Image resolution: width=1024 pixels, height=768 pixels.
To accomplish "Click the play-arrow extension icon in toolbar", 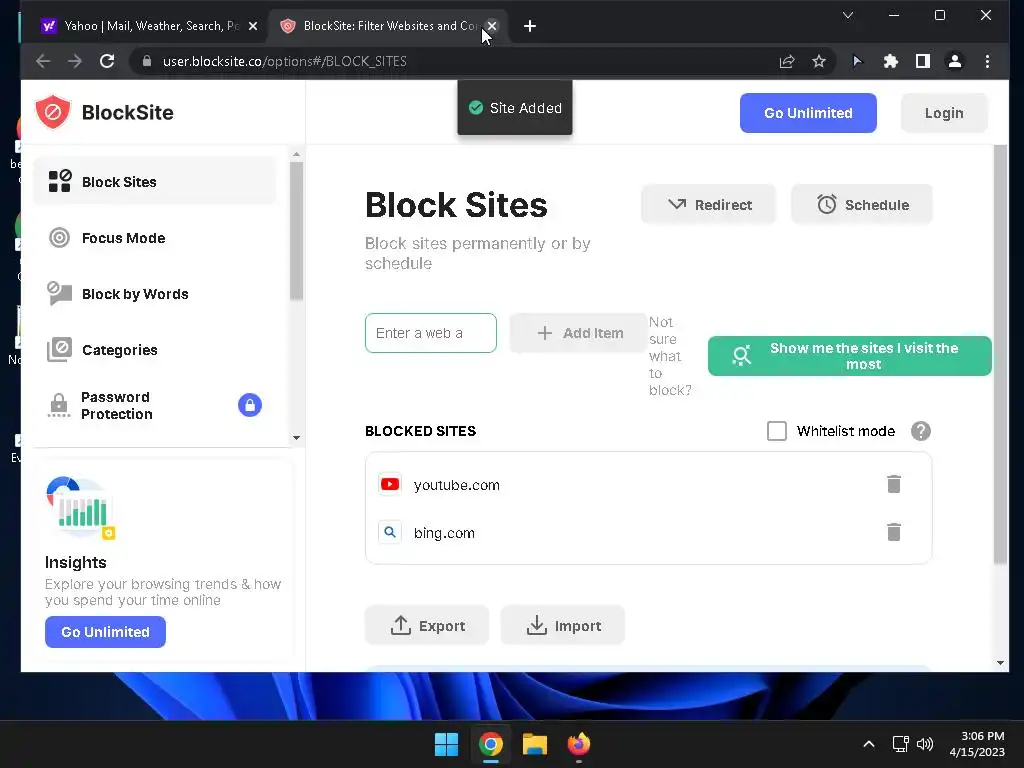I will coord(857,61).
